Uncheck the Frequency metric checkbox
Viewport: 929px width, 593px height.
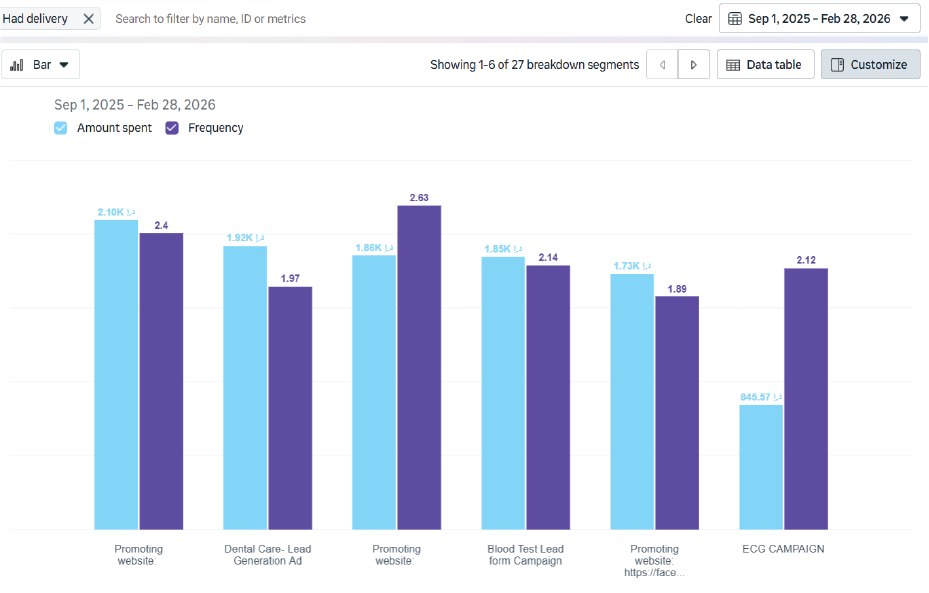tap(172, 128)
